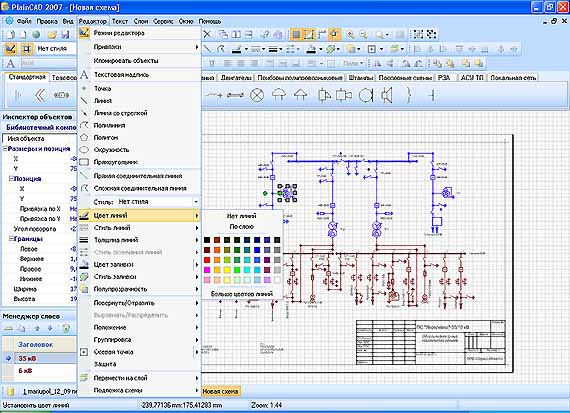Pick the black swatch in the palette's first row

point(207,240)
